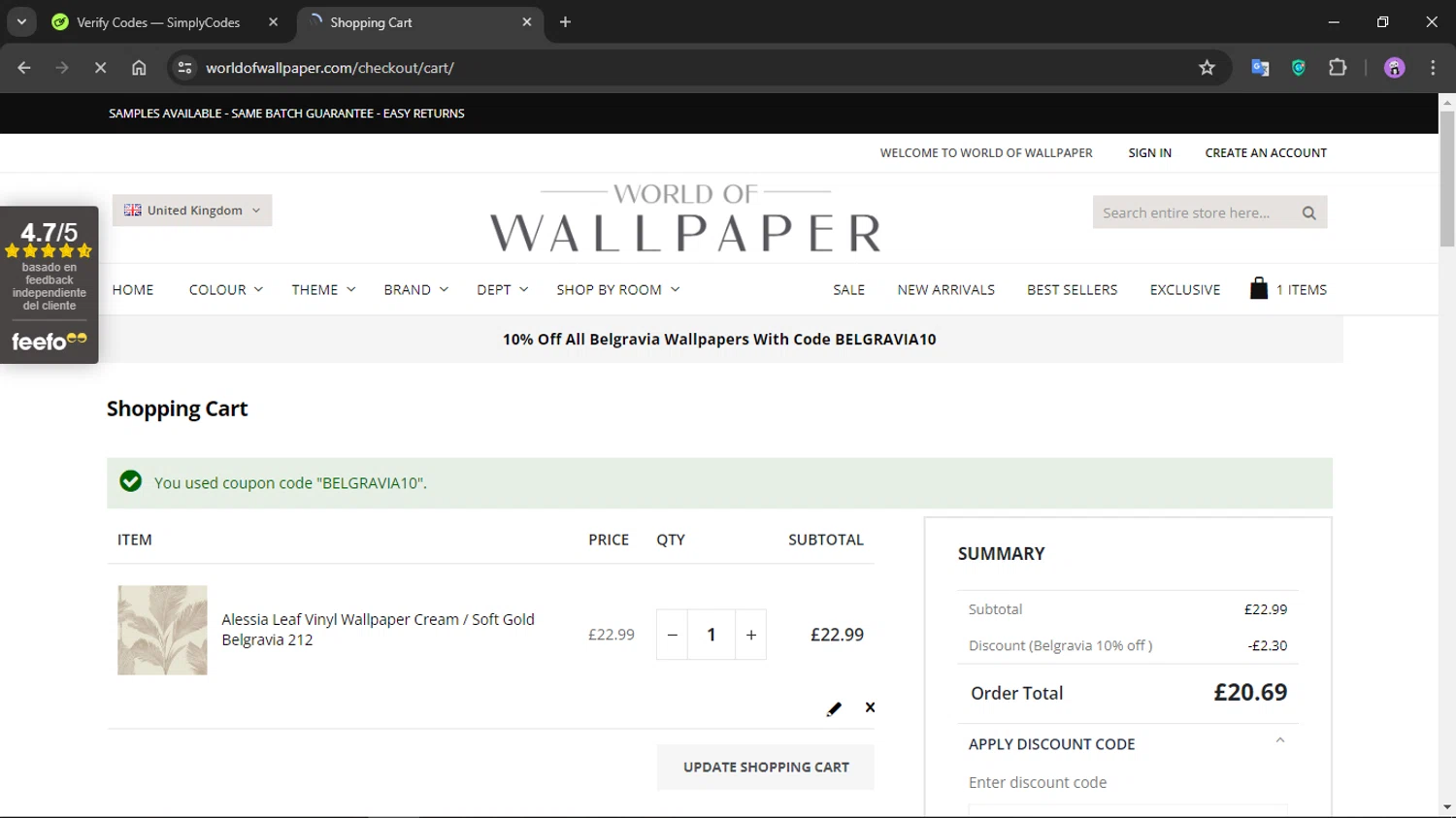1456x818 pixels.
Task: Click the BELGRAVIA10 promo banner text
Action: tap(719, 340)
